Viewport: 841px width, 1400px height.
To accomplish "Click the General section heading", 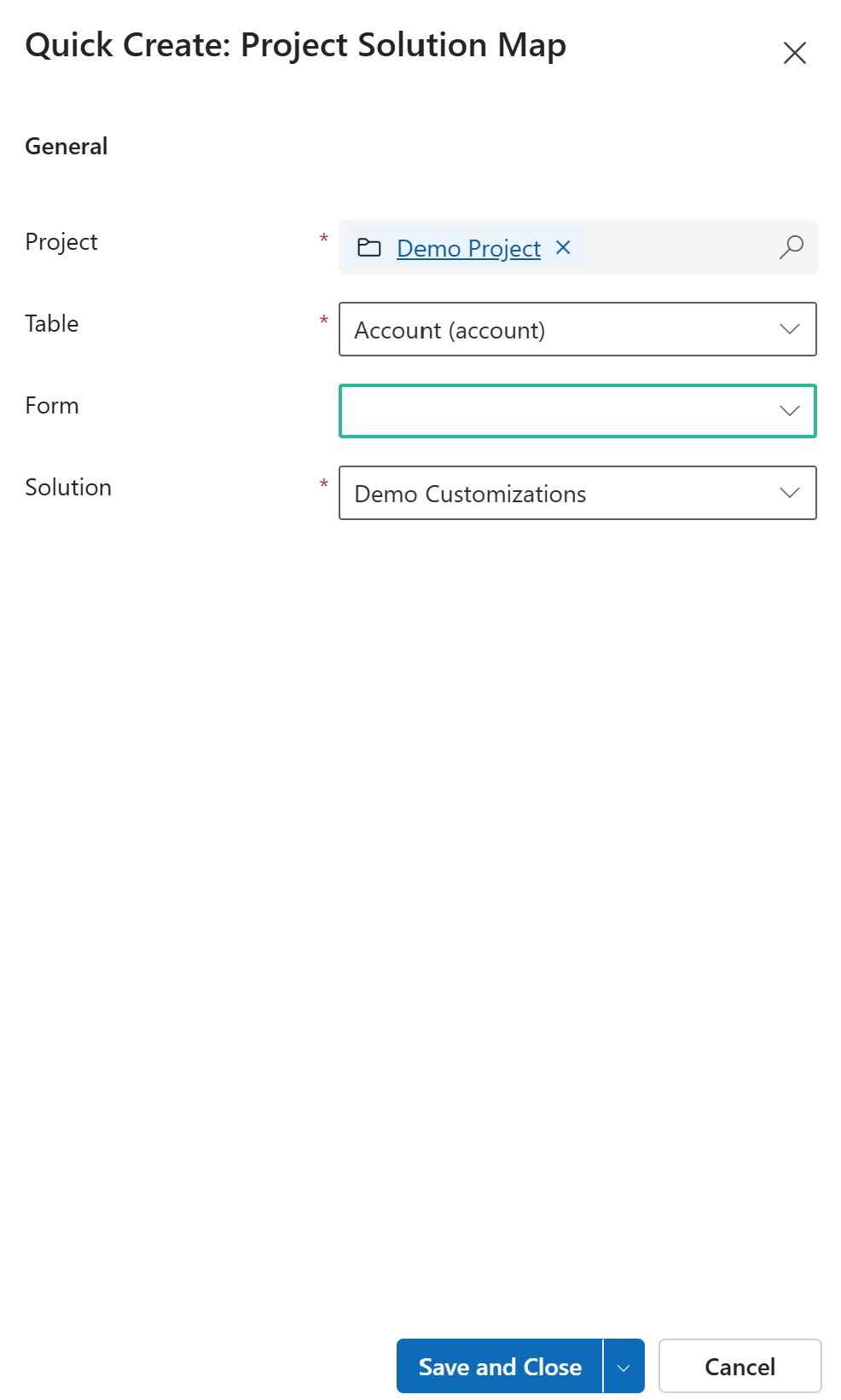I will point(66,146).
